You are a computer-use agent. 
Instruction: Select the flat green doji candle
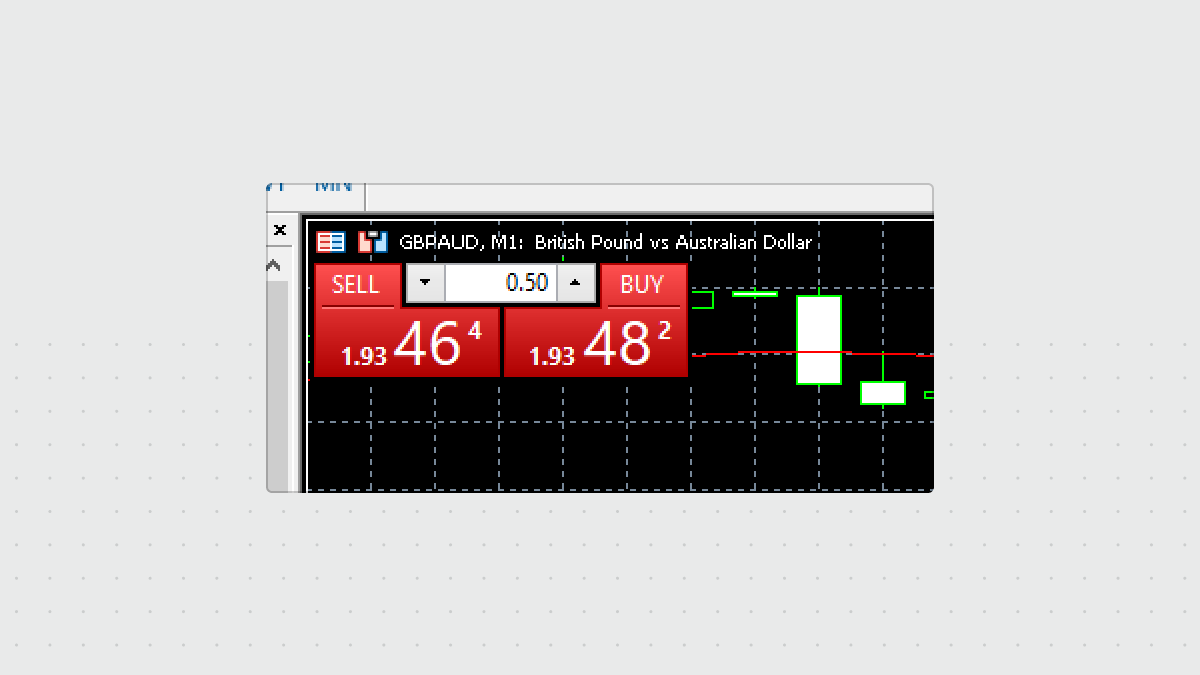pyautogui.click(x=754, y=294)
